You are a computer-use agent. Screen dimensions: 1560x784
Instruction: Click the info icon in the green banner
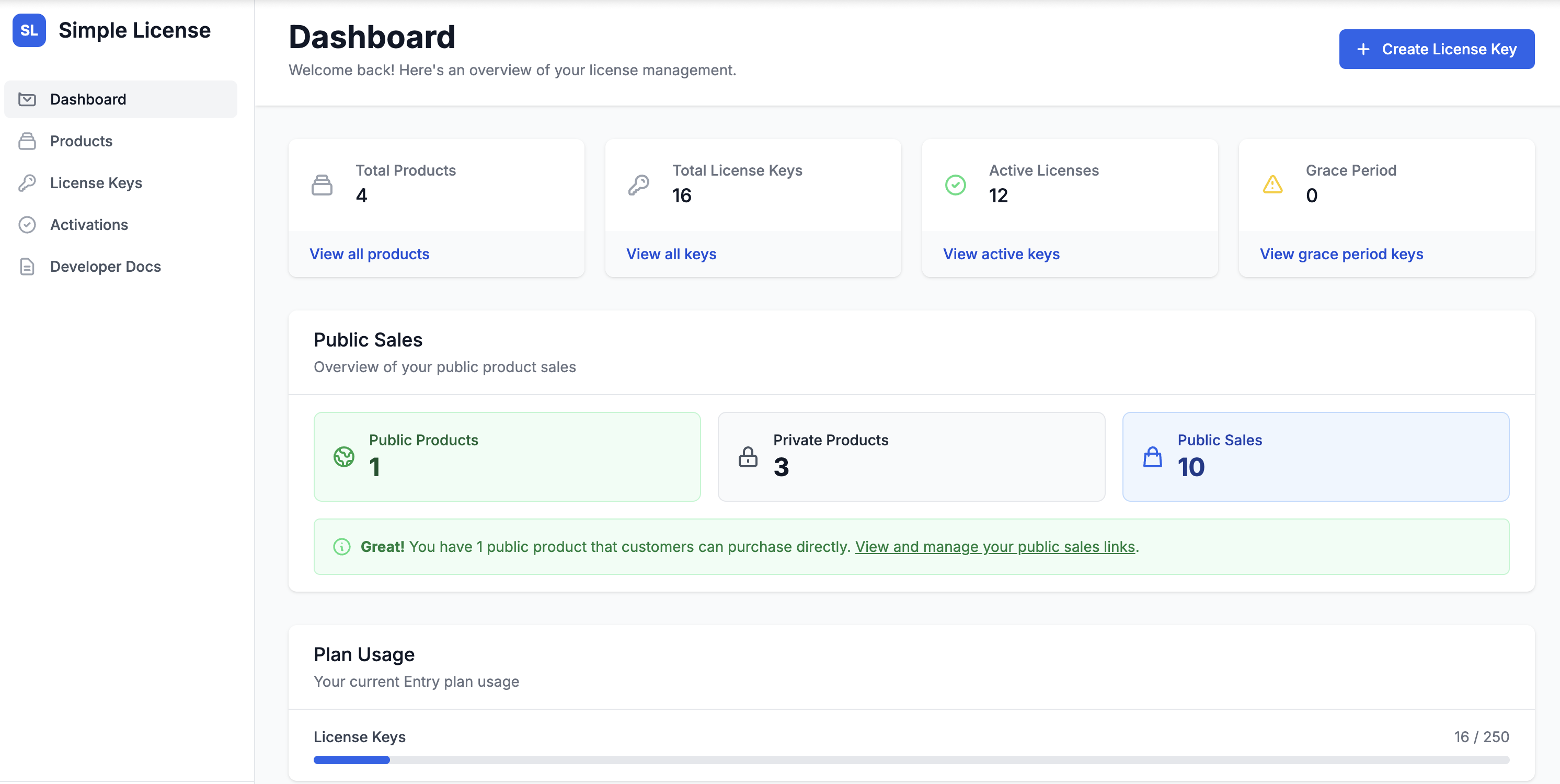pos(341,547)
